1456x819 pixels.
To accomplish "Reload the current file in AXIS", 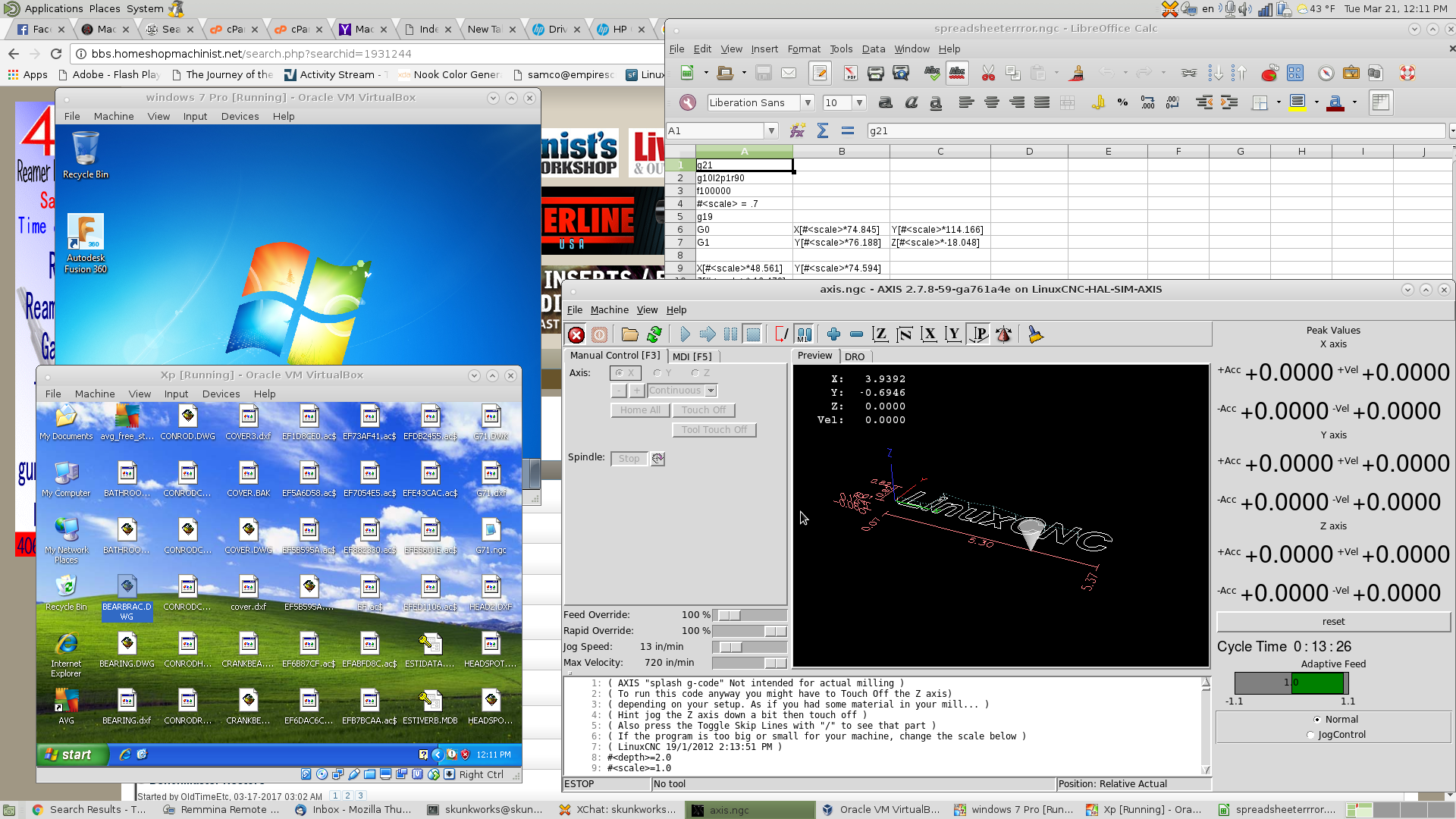I will 654,334.
